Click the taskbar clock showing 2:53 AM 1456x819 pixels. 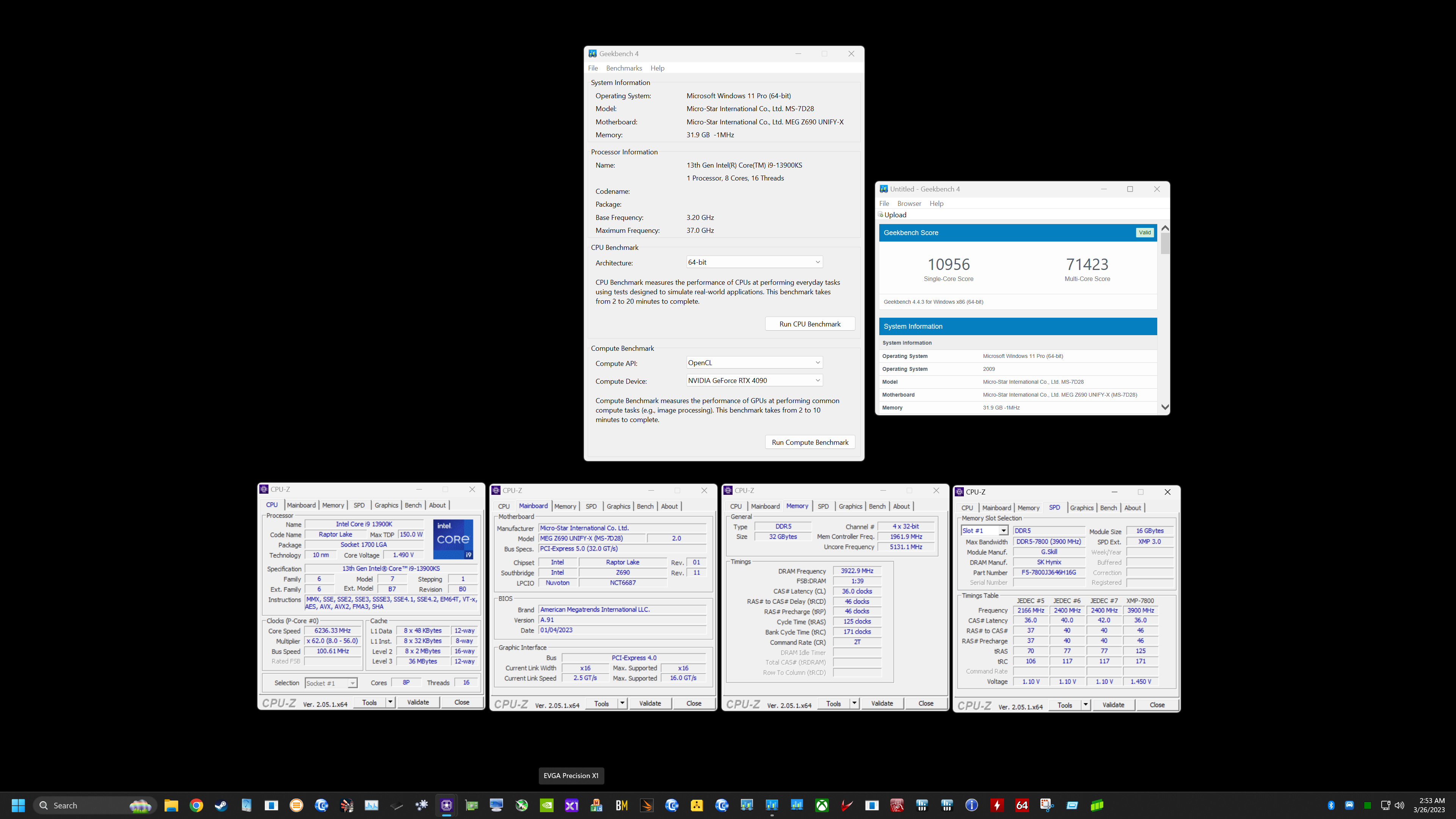point(1428,805)
